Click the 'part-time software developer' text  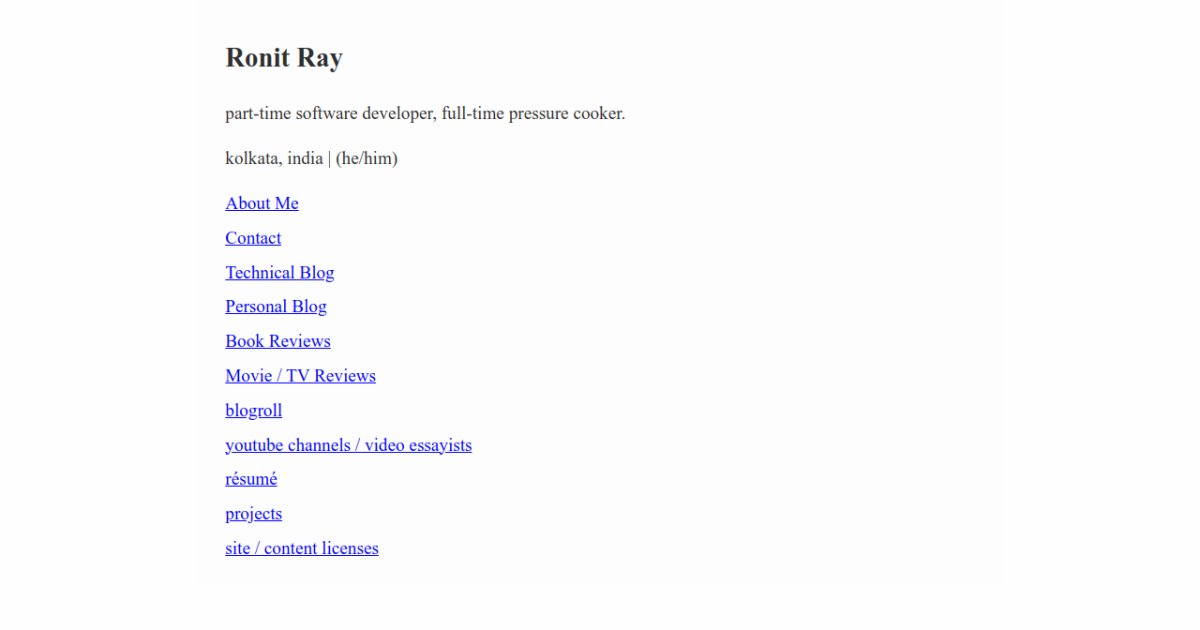(330, 113)
